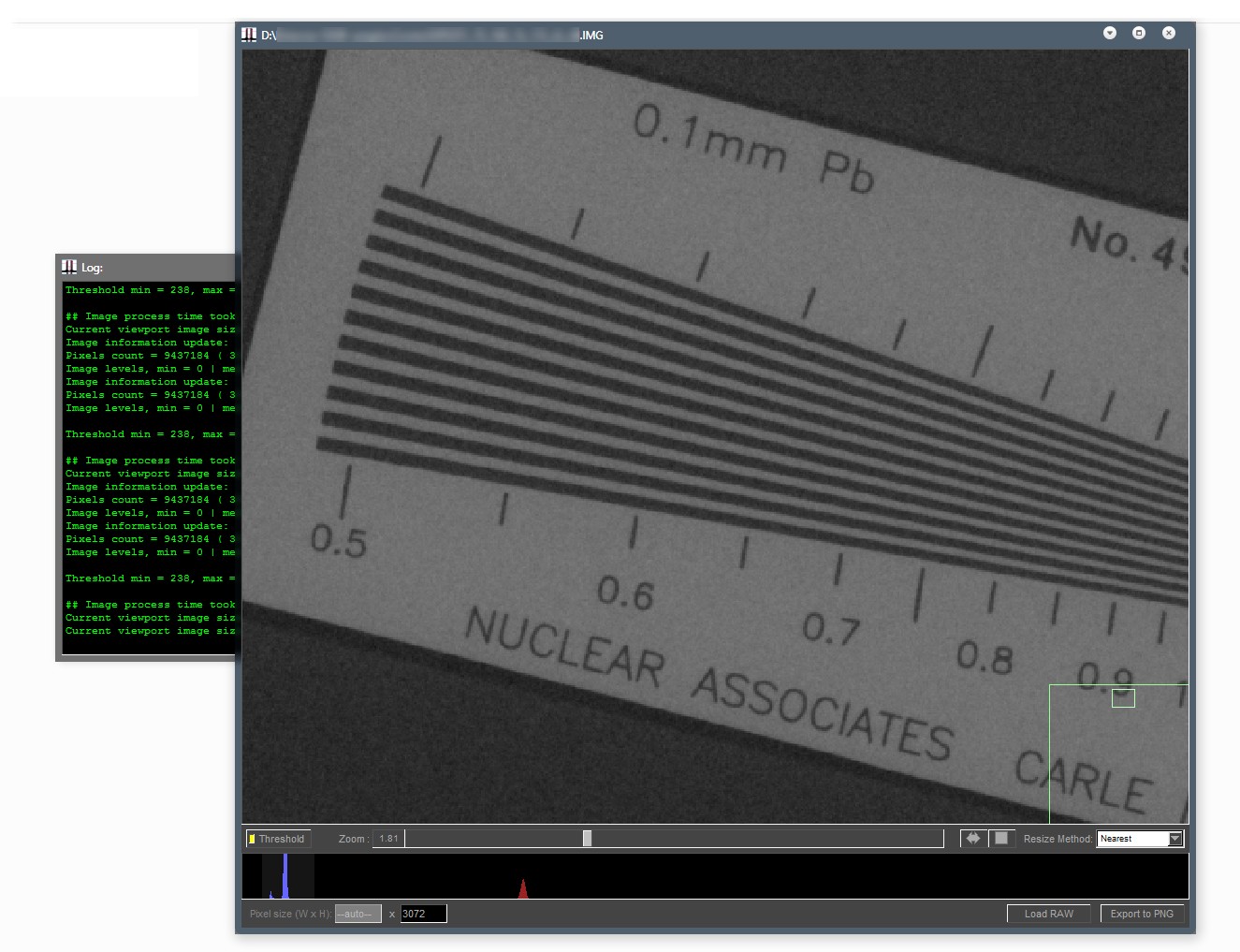The image size is (1240, 952).
Task: Click the dropdown arrow next to Nearest
Action: pos(1174,838)
